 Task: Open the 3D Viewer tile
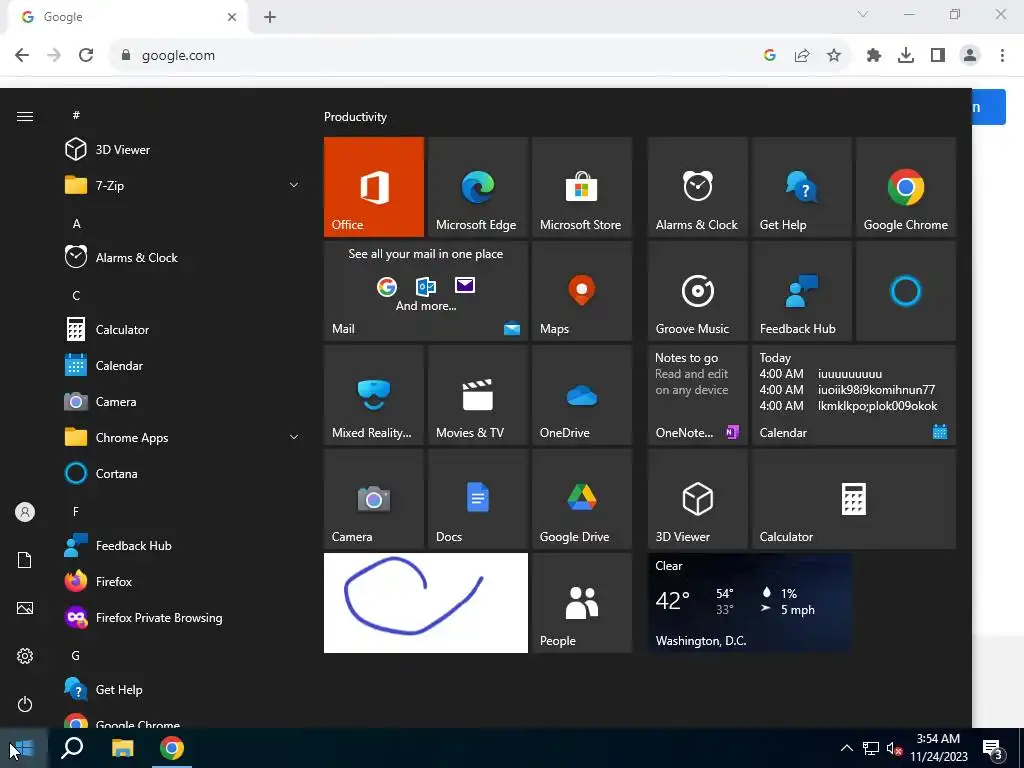(x=697, y=499)
